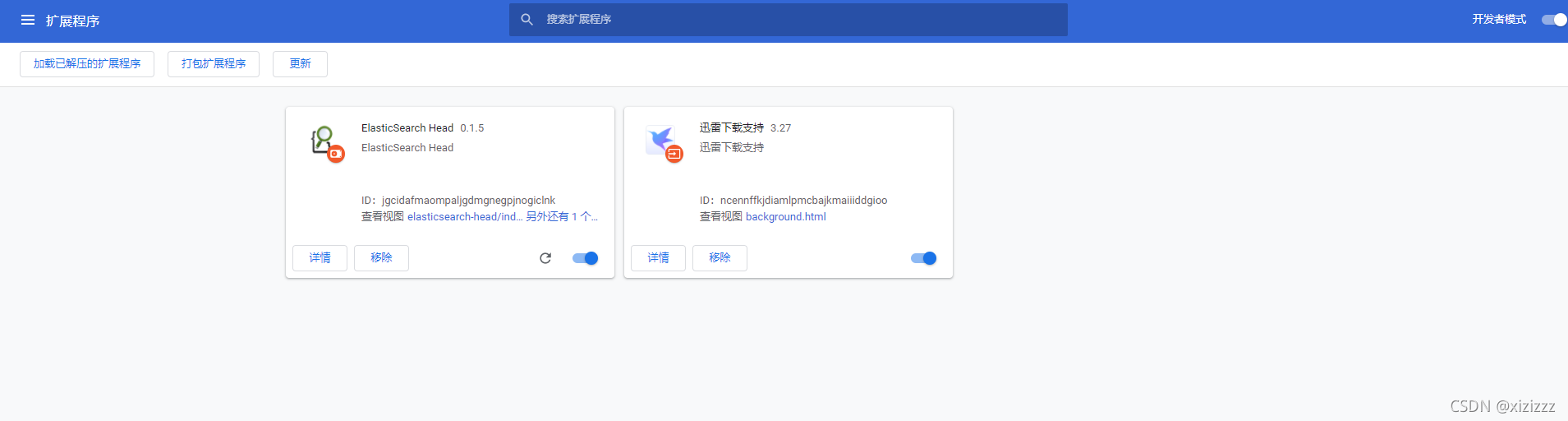The width and height of the screenshot is (1568, 421).
Task: Disable the ElasticSearch Head extension toggle
Action: coord(586,258)
